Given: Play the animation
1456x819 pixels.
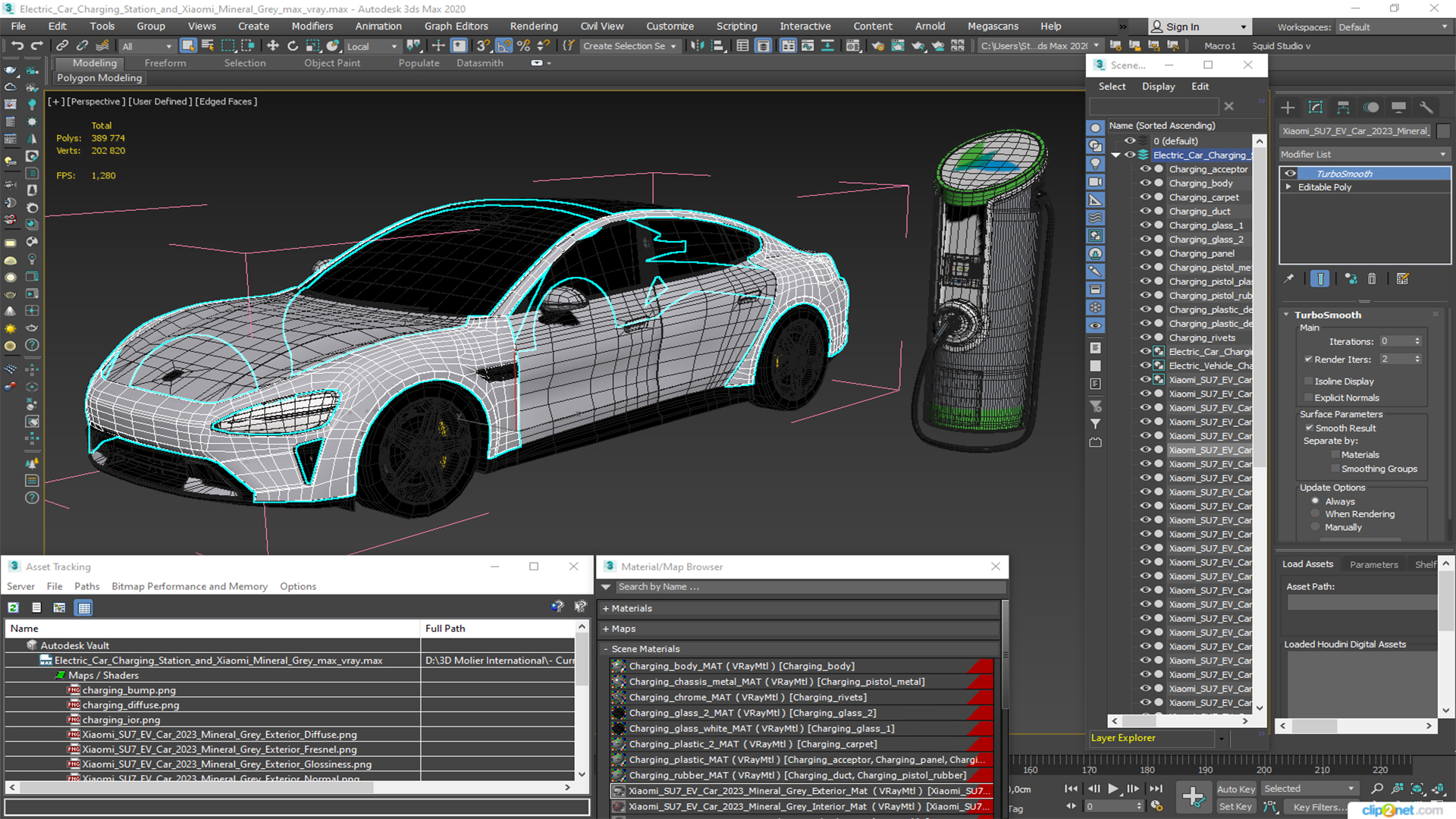Looking at the screenshot, I should (x=1113, y=789).
